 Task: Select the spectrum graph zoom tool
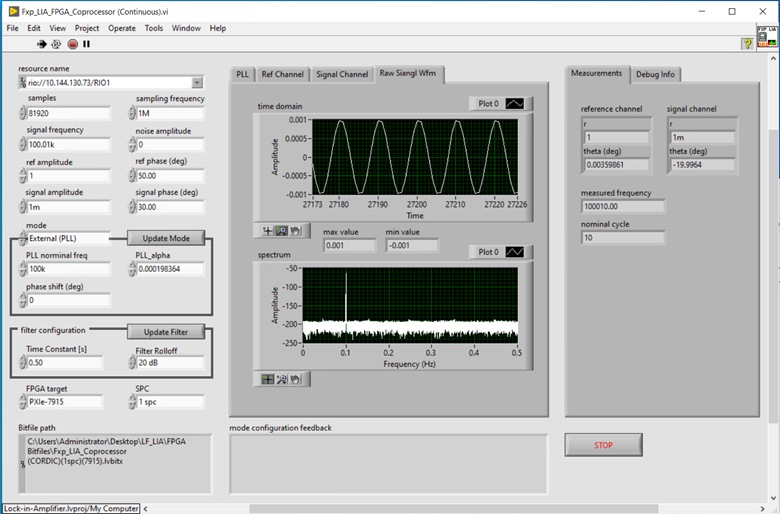click(x=282, y=379)
